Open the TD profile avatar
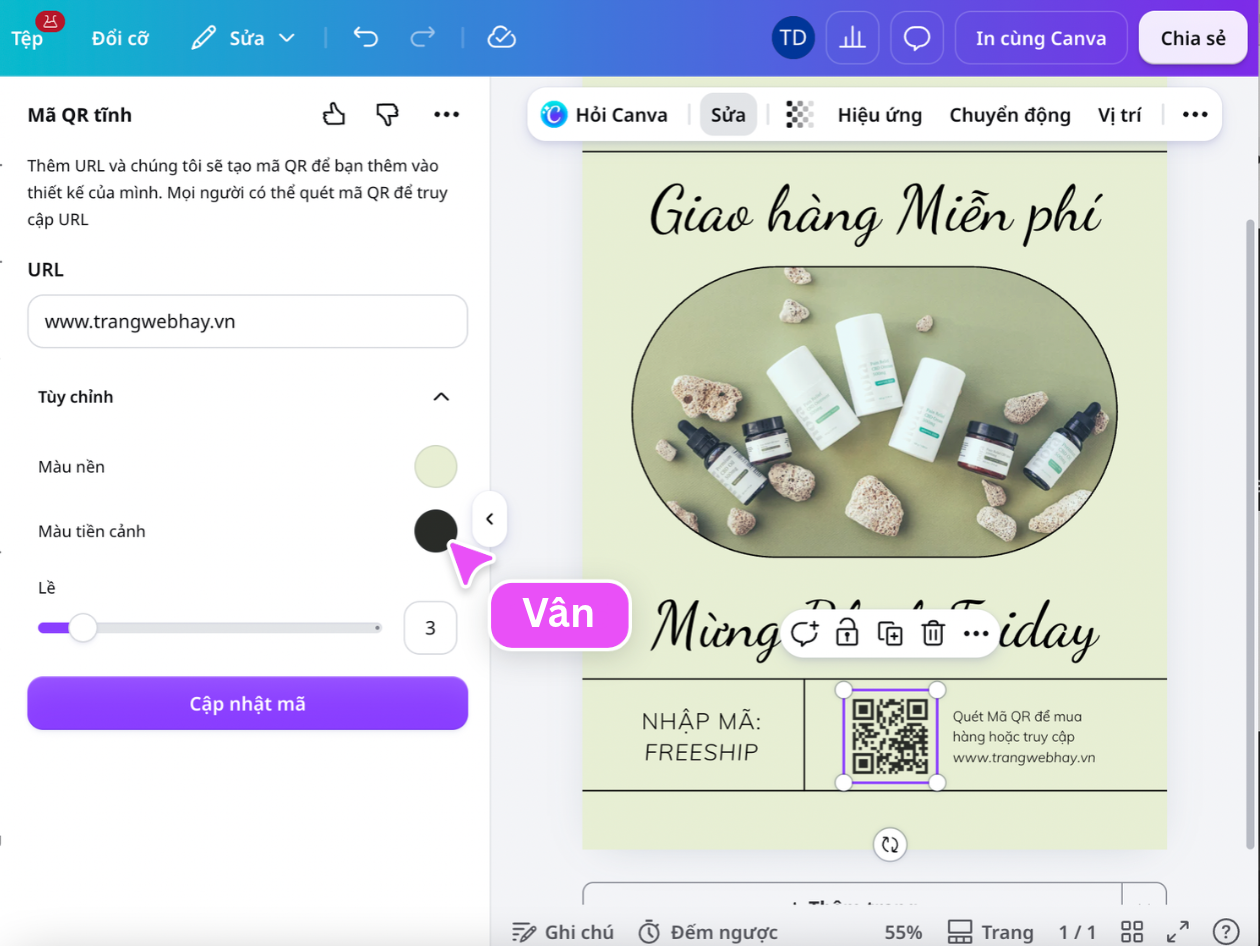The height and width of the screenshot is (946, 1260). tap(793, 38)
